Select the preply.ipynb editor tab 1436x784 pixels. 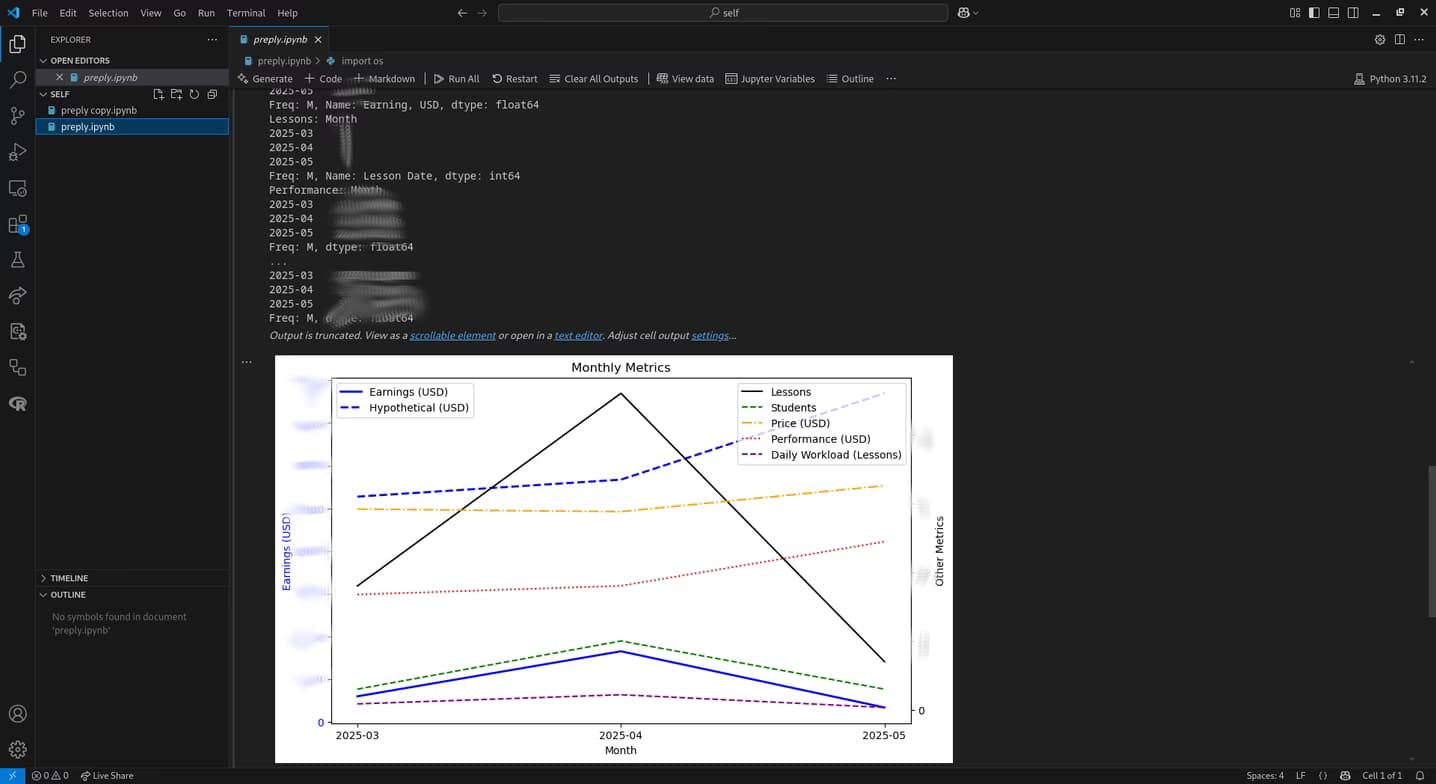279,40
